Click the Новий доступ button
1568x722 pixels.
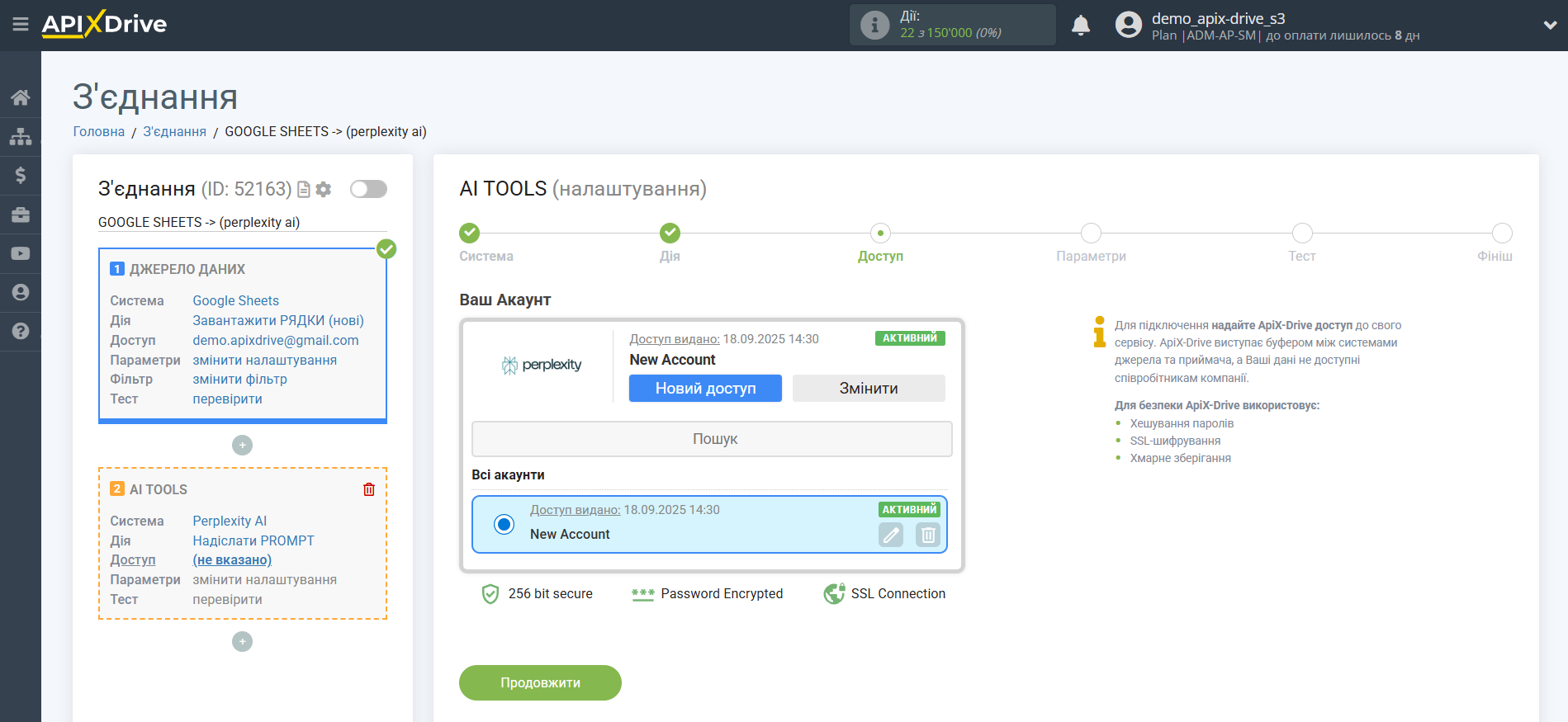click(x=705, y=389)
